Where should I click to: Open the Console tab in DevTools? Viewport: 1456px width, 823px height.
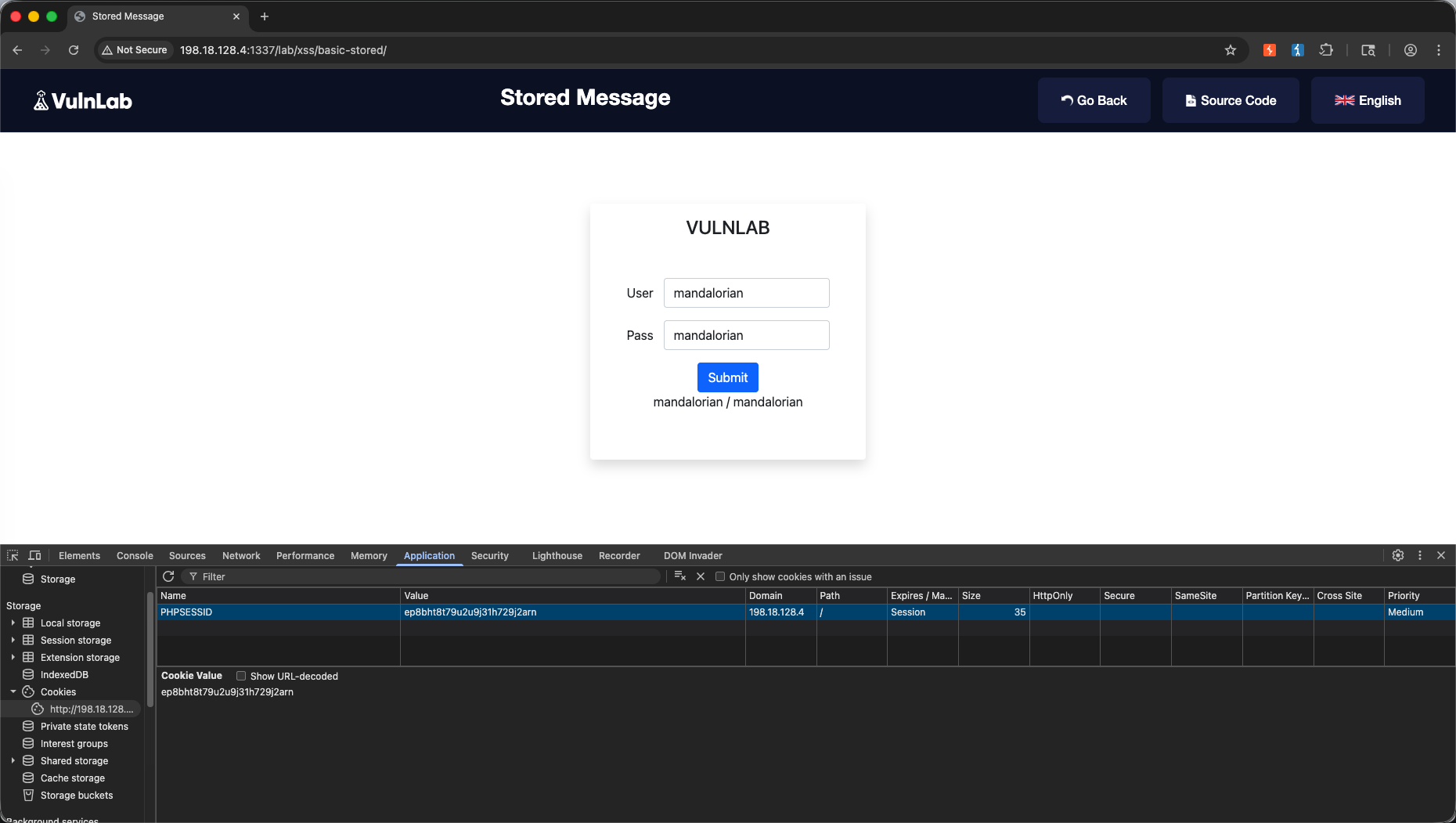135,556
